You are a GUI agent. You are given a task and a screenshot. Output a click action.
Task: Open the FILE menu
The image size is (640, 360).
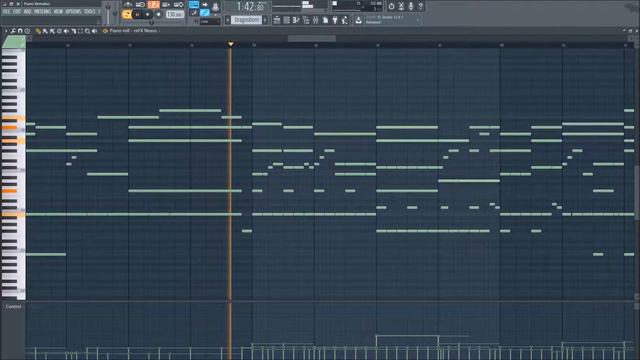pyautogui.click(x=7, y=12)
